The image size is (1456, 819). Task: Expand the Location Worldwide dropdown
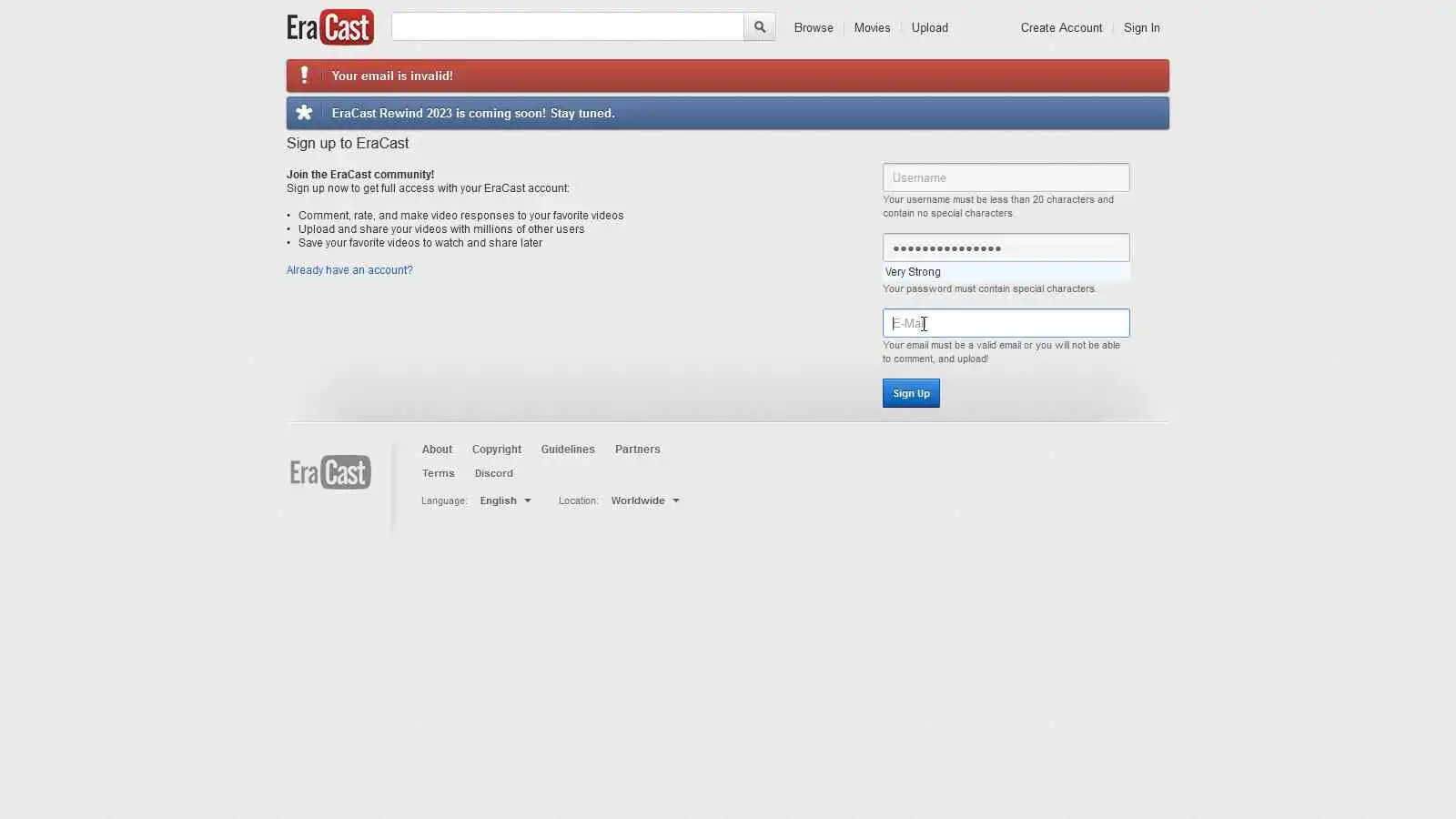645,500
